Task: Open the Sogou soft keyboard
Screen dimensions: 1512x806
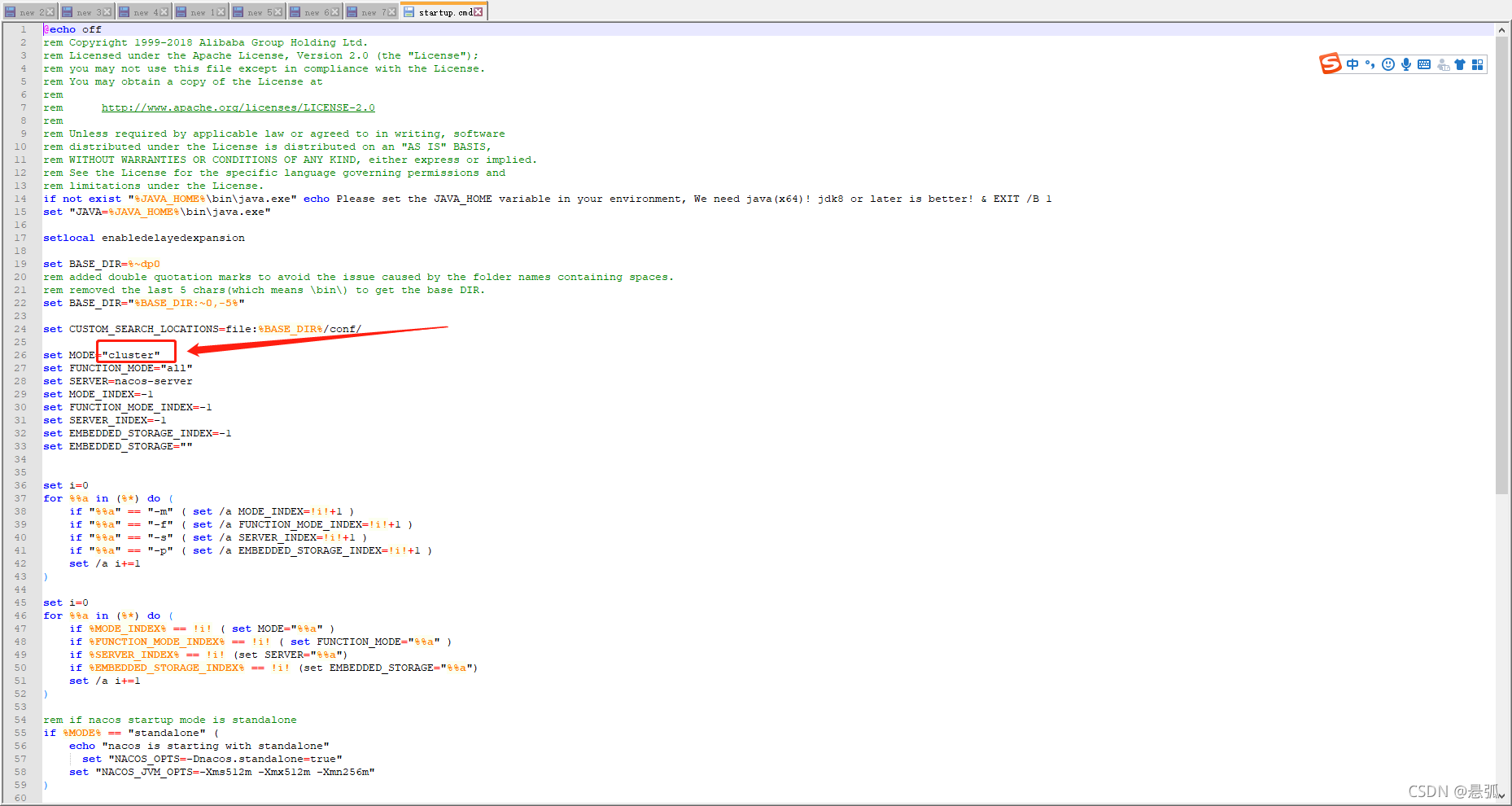Action: point(1424,64)
